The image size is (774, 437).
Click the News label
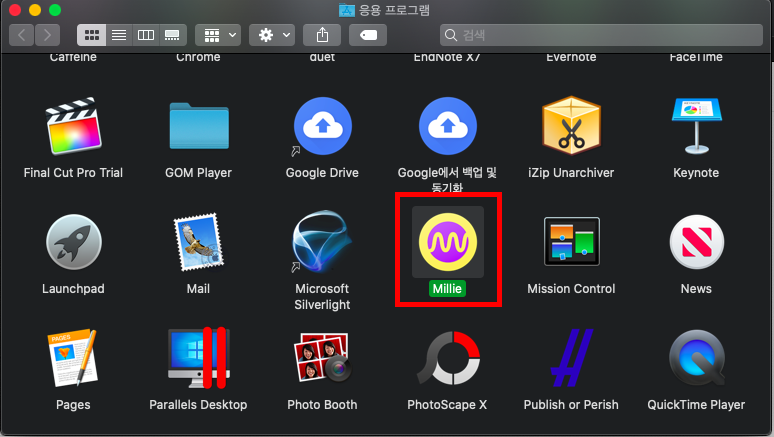[x=696, y=289]
